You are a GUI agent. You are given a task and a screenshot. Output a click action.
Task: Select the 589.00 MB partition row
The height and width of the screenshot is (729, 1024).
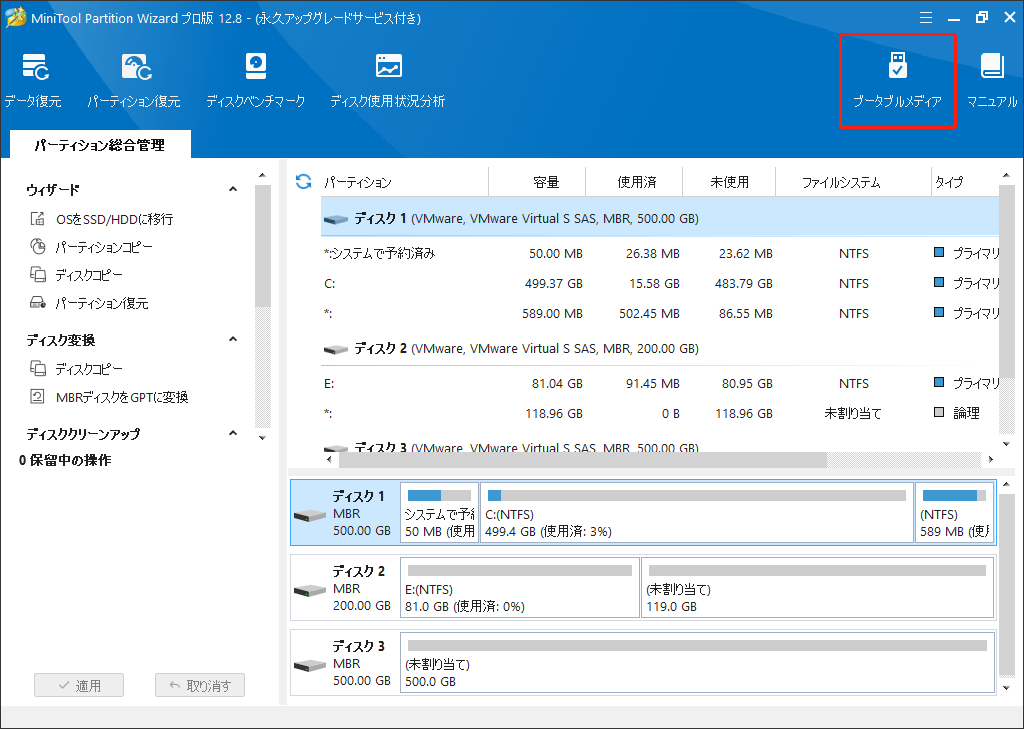pyautogui.click(x=660, y=314)
